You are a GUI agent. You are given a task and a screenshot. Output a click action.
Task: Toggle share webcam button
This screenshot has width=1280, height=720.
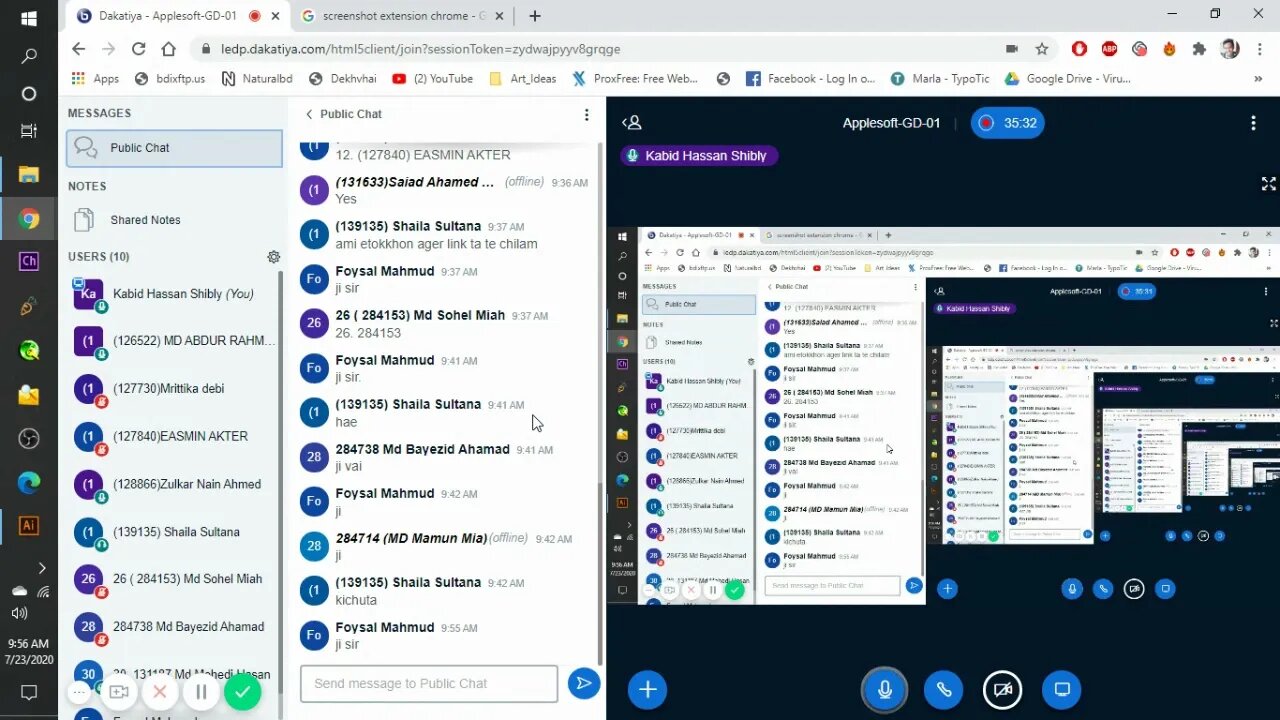[x=1003, y=689]
